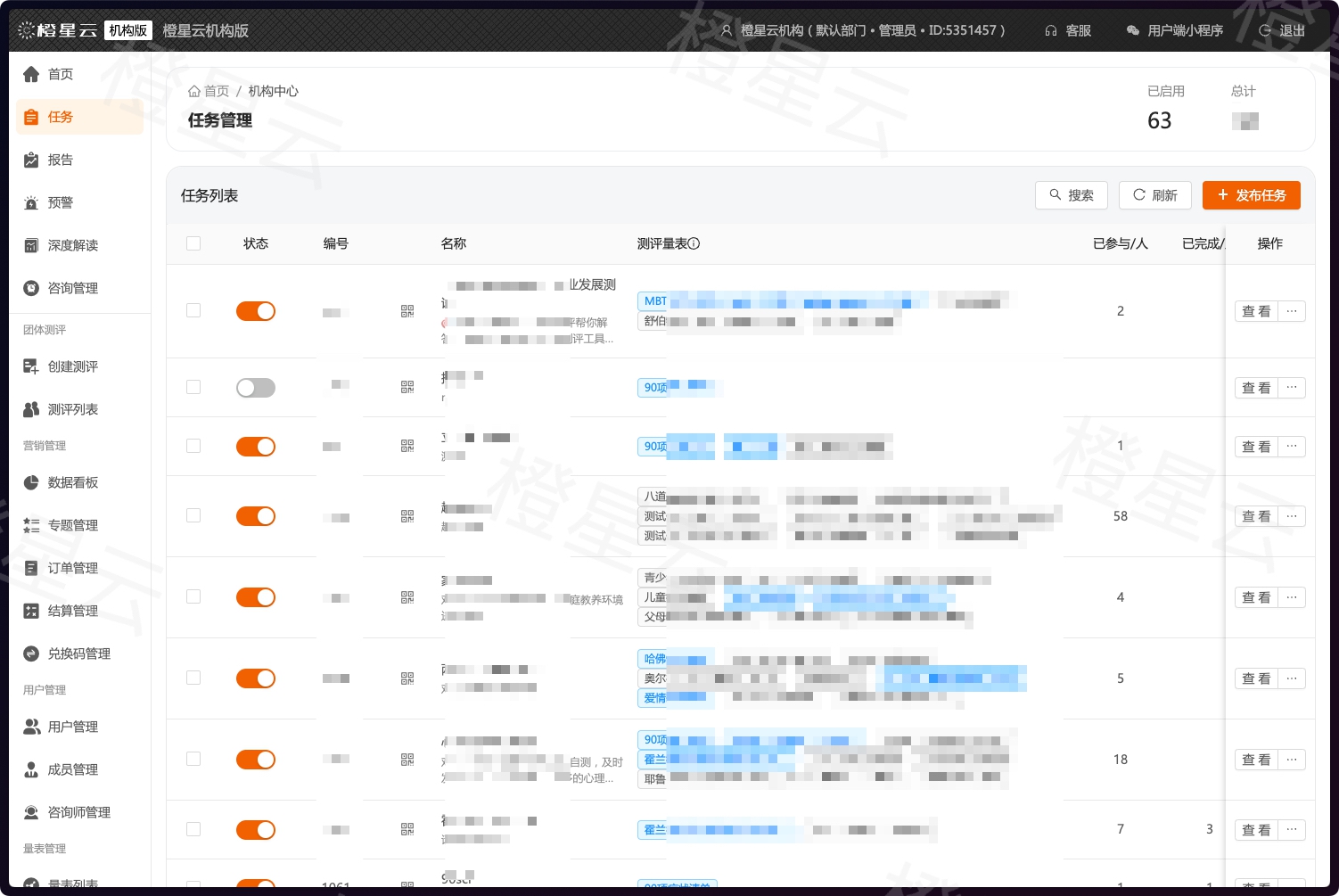Select the 数据看板 data dashboard icon
Screen dimensions: 1339x896
pyautogui.click(x=30, y=482)
